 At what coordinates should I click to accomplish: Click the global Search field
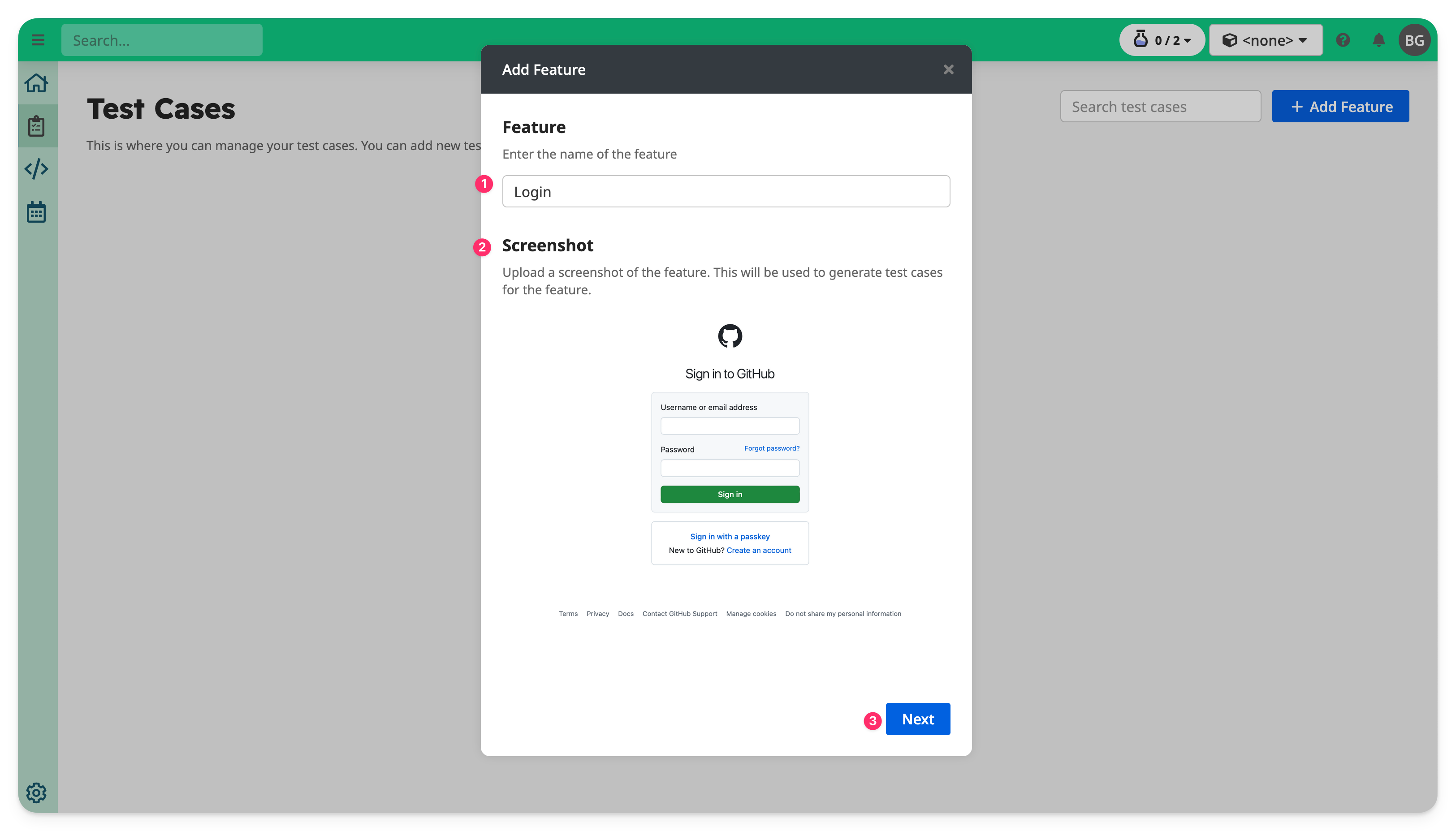coord(161,40)
